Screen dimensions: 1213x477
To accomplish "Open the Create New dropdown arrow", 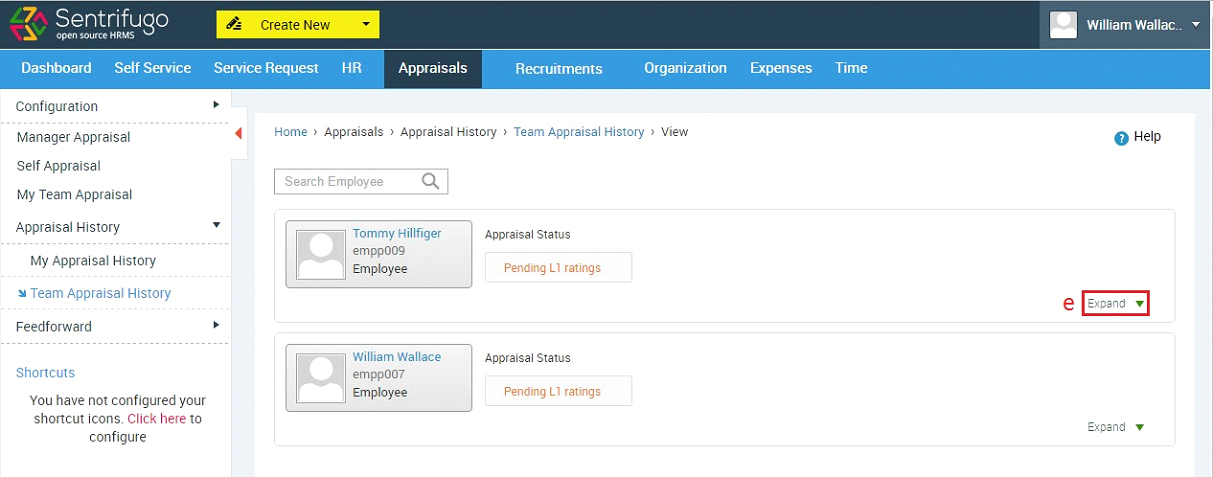I will 366,24.
